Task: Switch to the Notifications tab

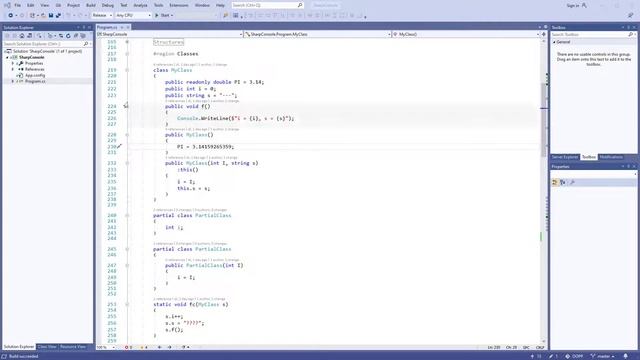Action: tap(611, 157)
